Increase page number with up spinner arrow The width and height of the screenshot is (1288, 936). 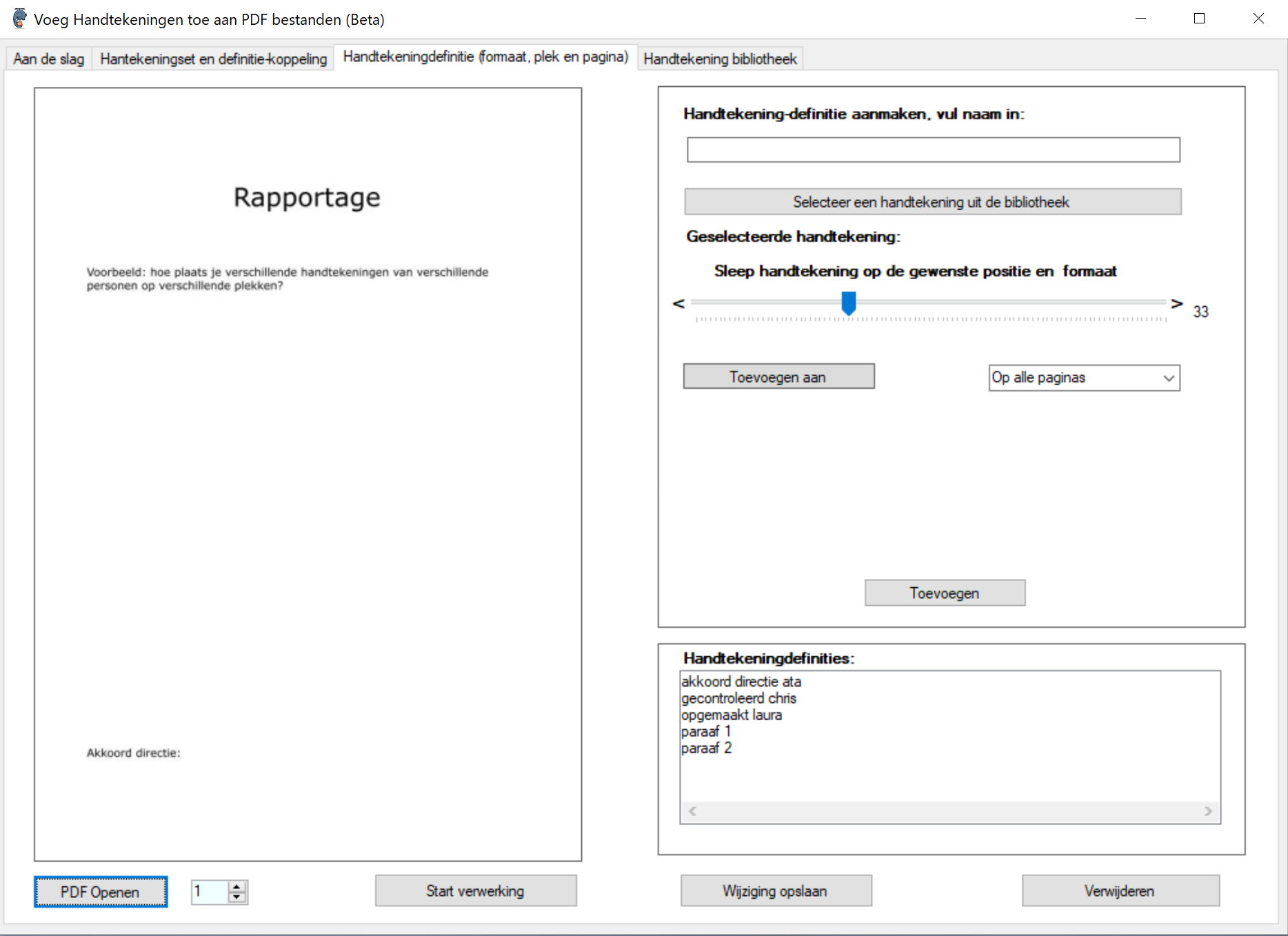click(x=237, y=886)
